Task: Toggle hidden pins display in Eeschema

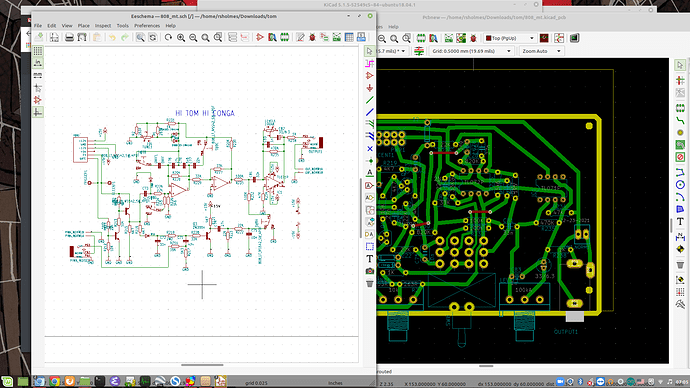Action: pyautogui.click(x=38, y=100)
